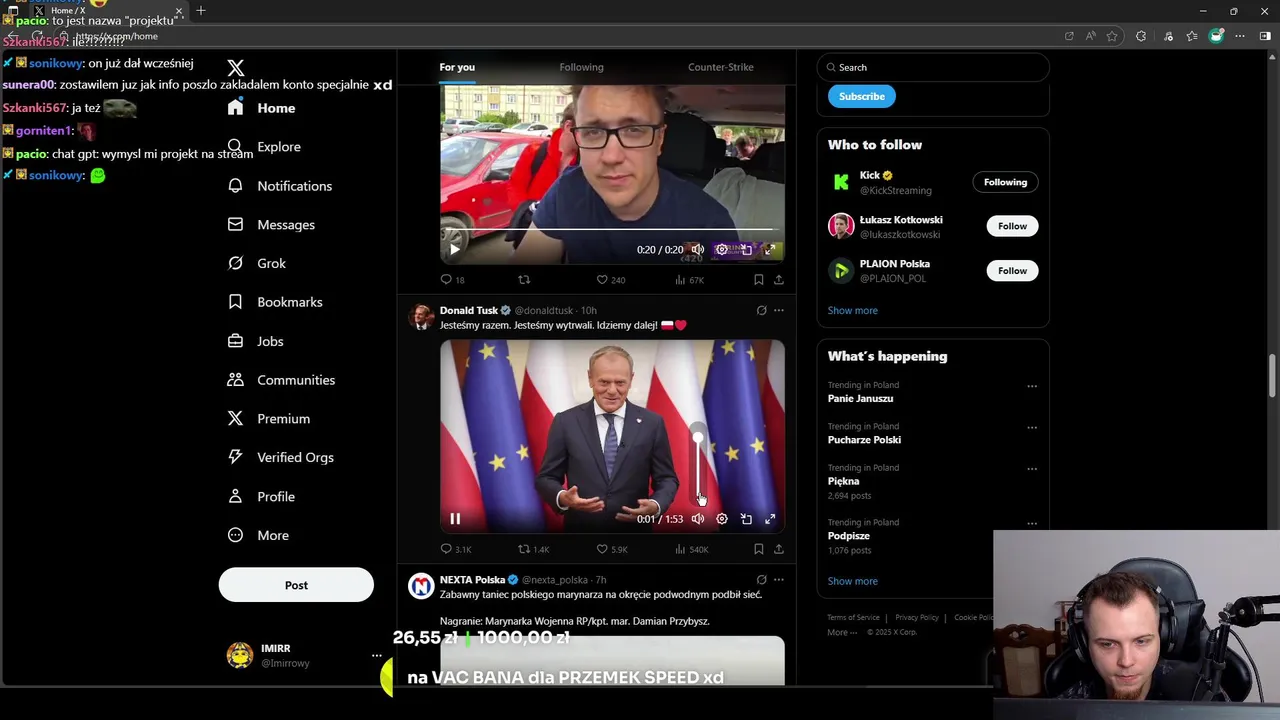Bookmark the top video post
The width and height of the screenshot is (1280, 720).
(x=758, y=280)
